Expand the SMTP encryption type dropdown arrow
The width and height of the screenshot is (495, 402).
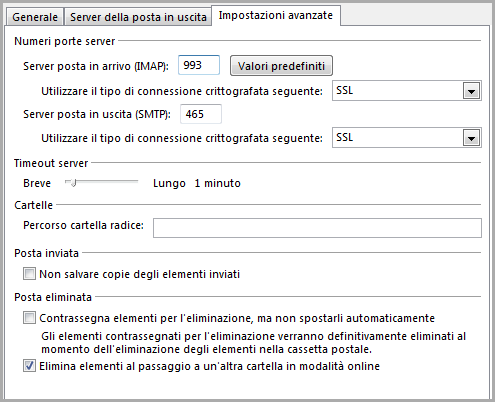[x=471, y=138]
